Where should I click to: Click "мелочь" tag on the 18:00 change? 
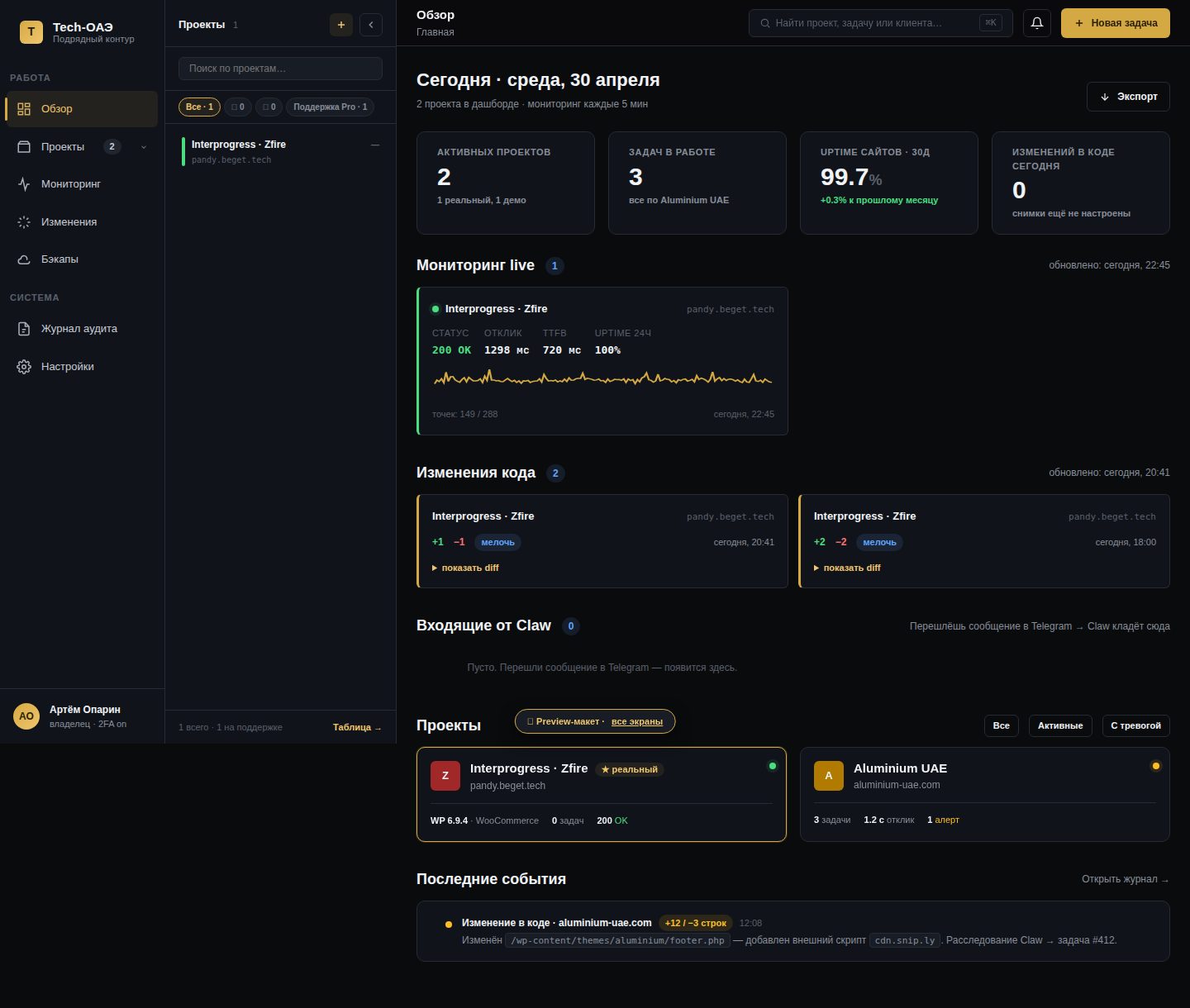click(879, 543)
